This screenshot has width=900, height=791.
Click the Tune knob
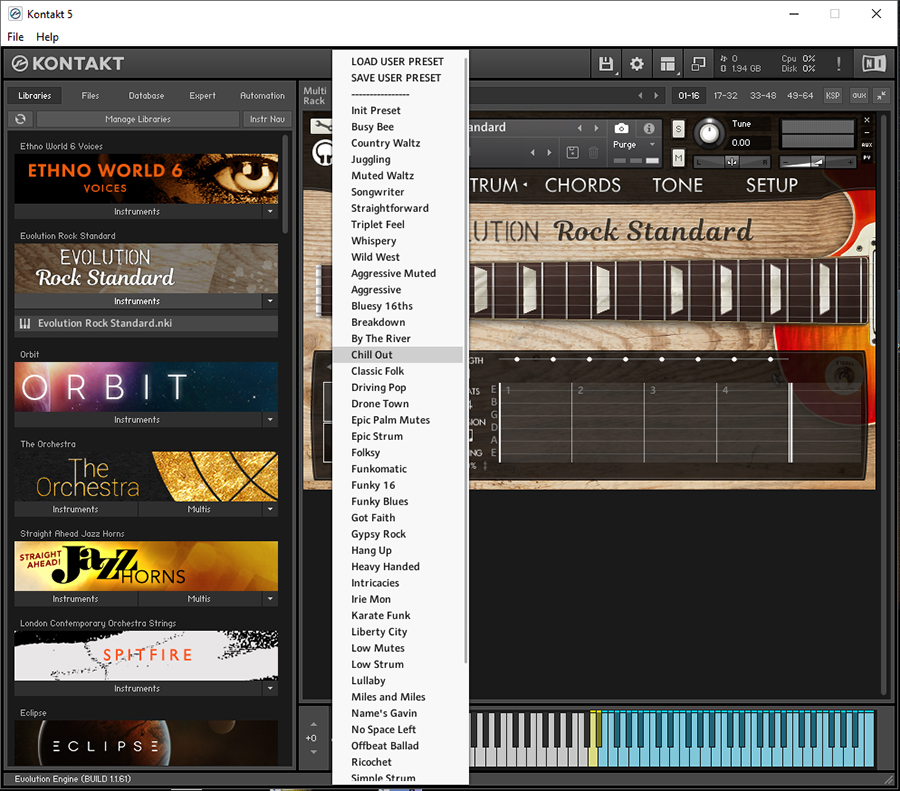point(709,133)
